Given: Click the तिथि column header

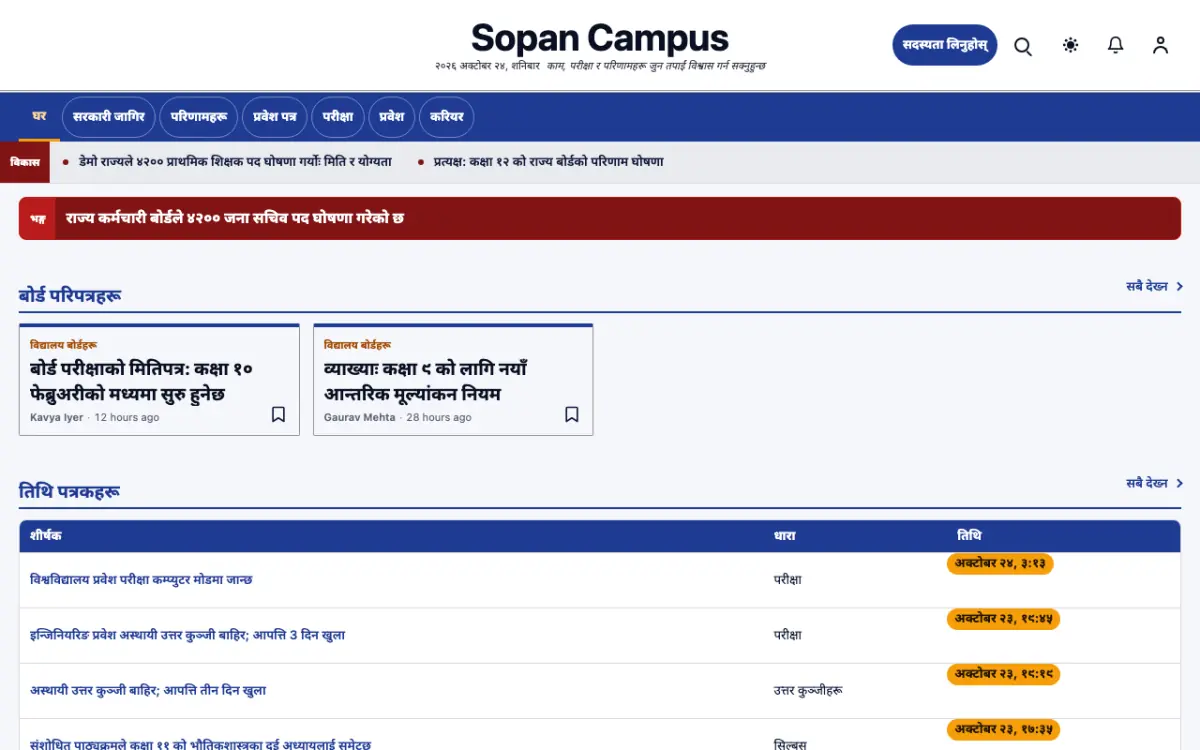Looking at the screenshot, I should click(x=969, y=536).
